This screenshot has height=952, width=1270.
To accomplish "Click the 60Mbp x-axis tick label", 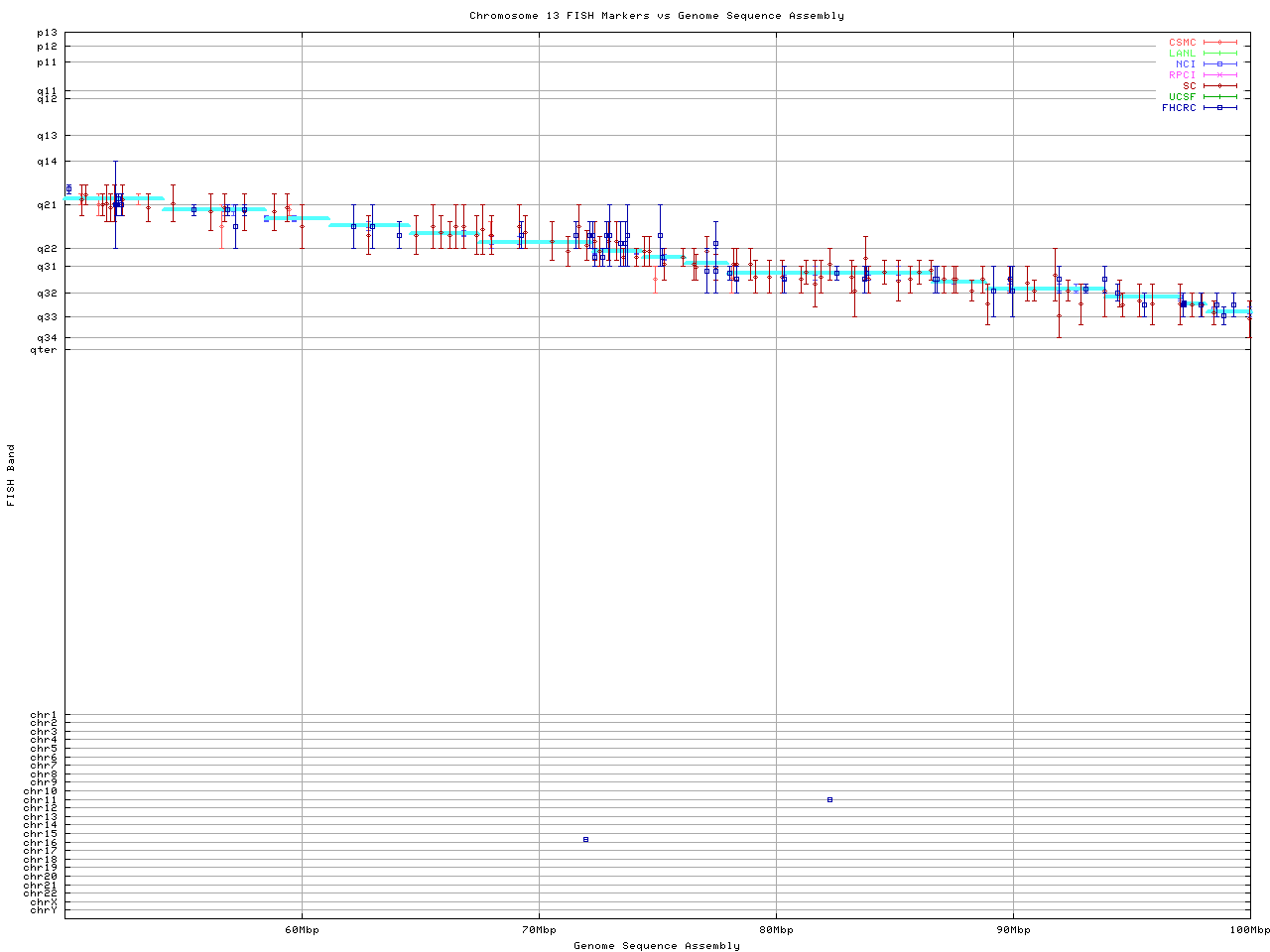I will pos(302,930).
